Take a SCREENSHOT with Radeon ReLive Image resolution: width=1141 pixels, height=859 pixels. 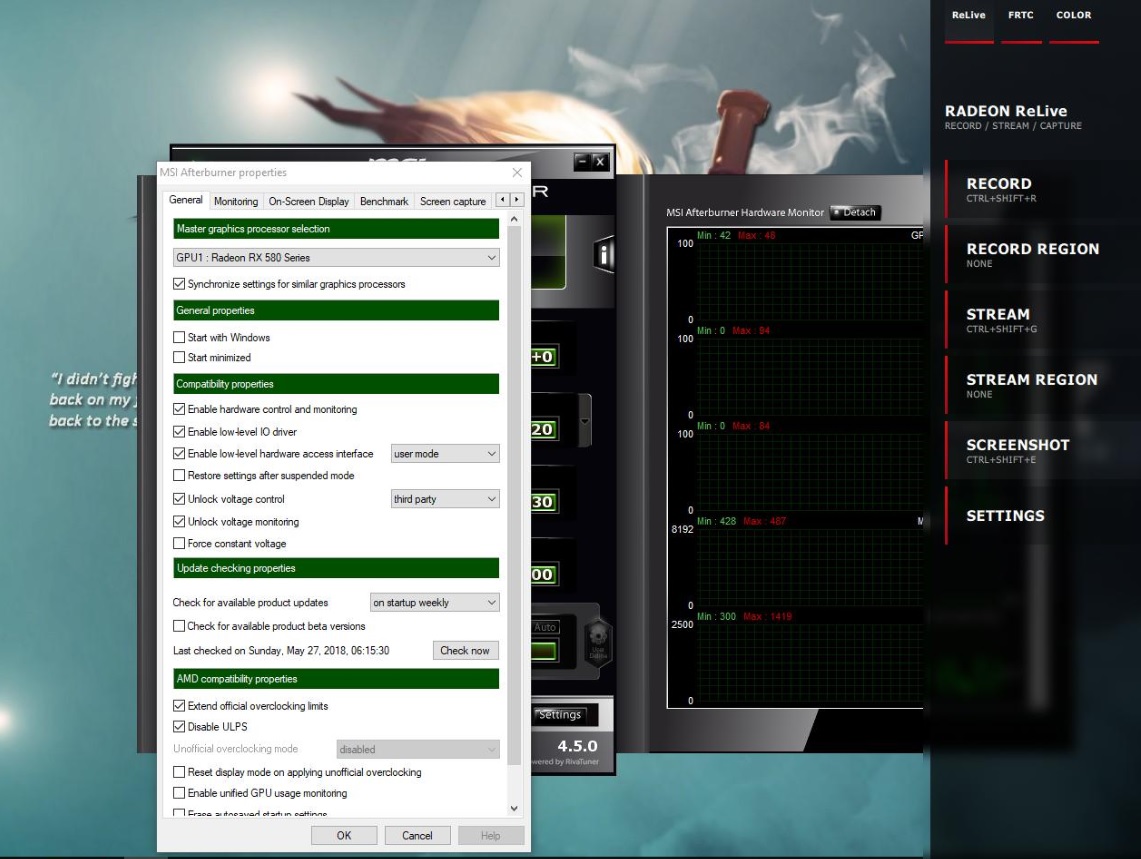(x=1041, y=451)
